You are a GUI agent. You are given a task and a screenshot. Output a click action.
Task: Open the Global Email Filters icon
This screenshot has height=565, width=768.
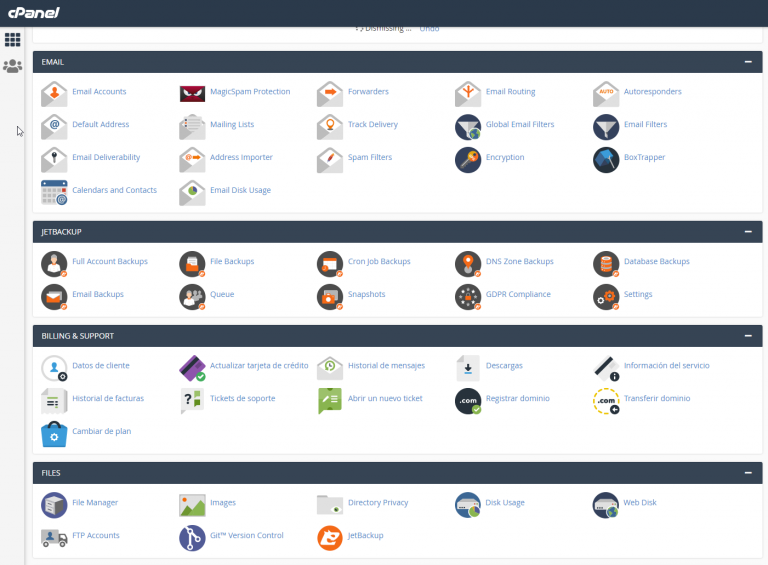(x=468, y=126)
